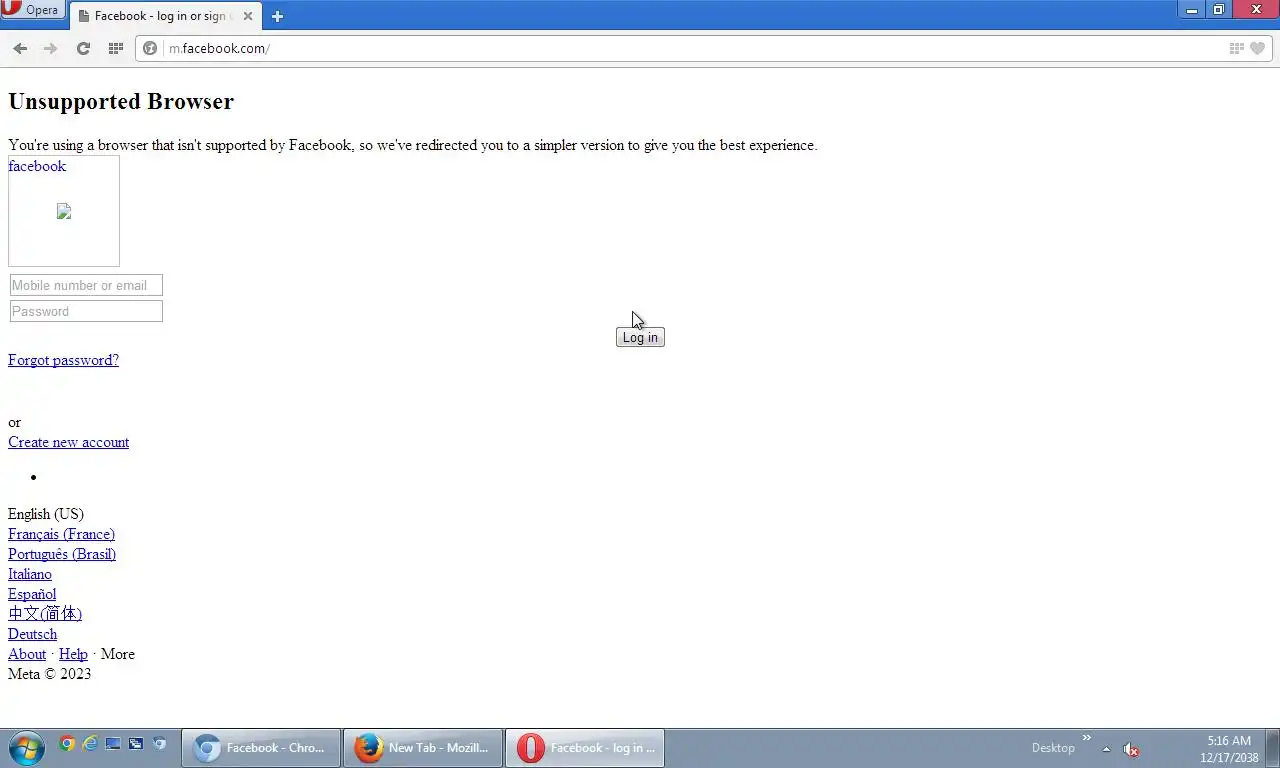
Task: Restore down the Opera window
Action: [x=1219, y=10]
